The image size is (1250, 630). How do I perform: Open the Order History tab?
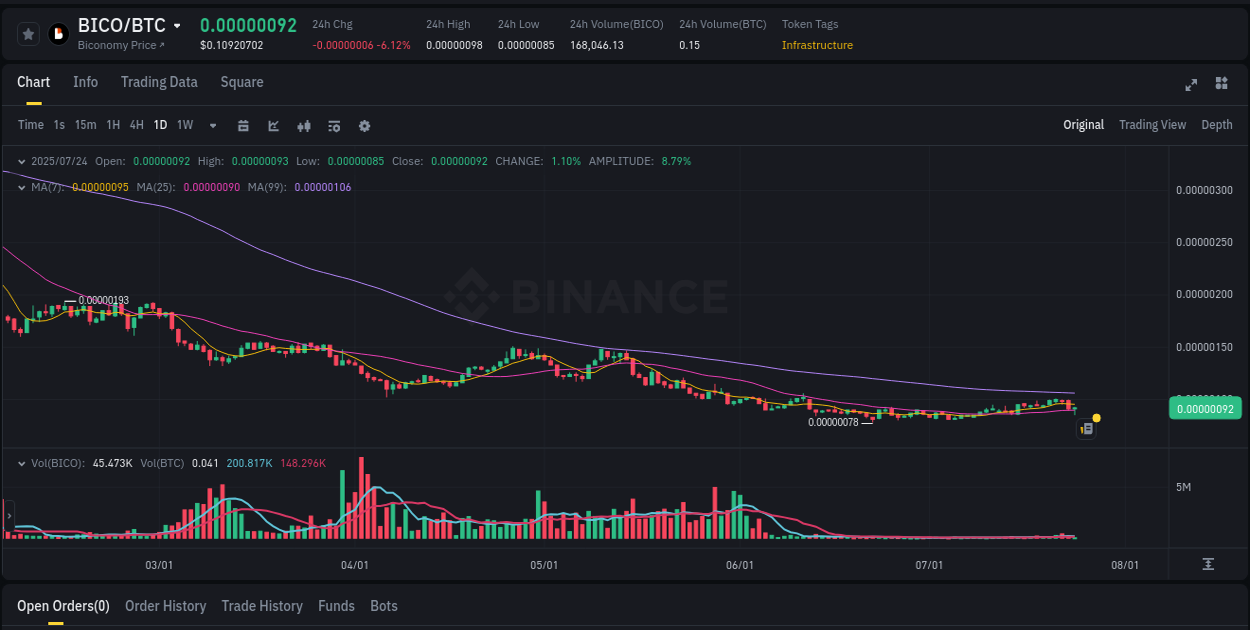[165, 606]
